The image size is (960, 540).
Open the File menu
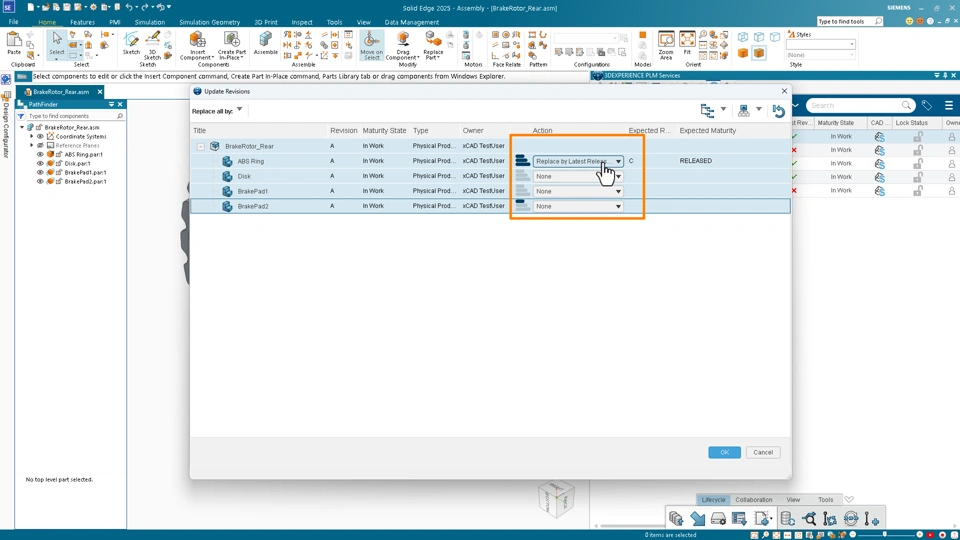[x=13, y=22]
